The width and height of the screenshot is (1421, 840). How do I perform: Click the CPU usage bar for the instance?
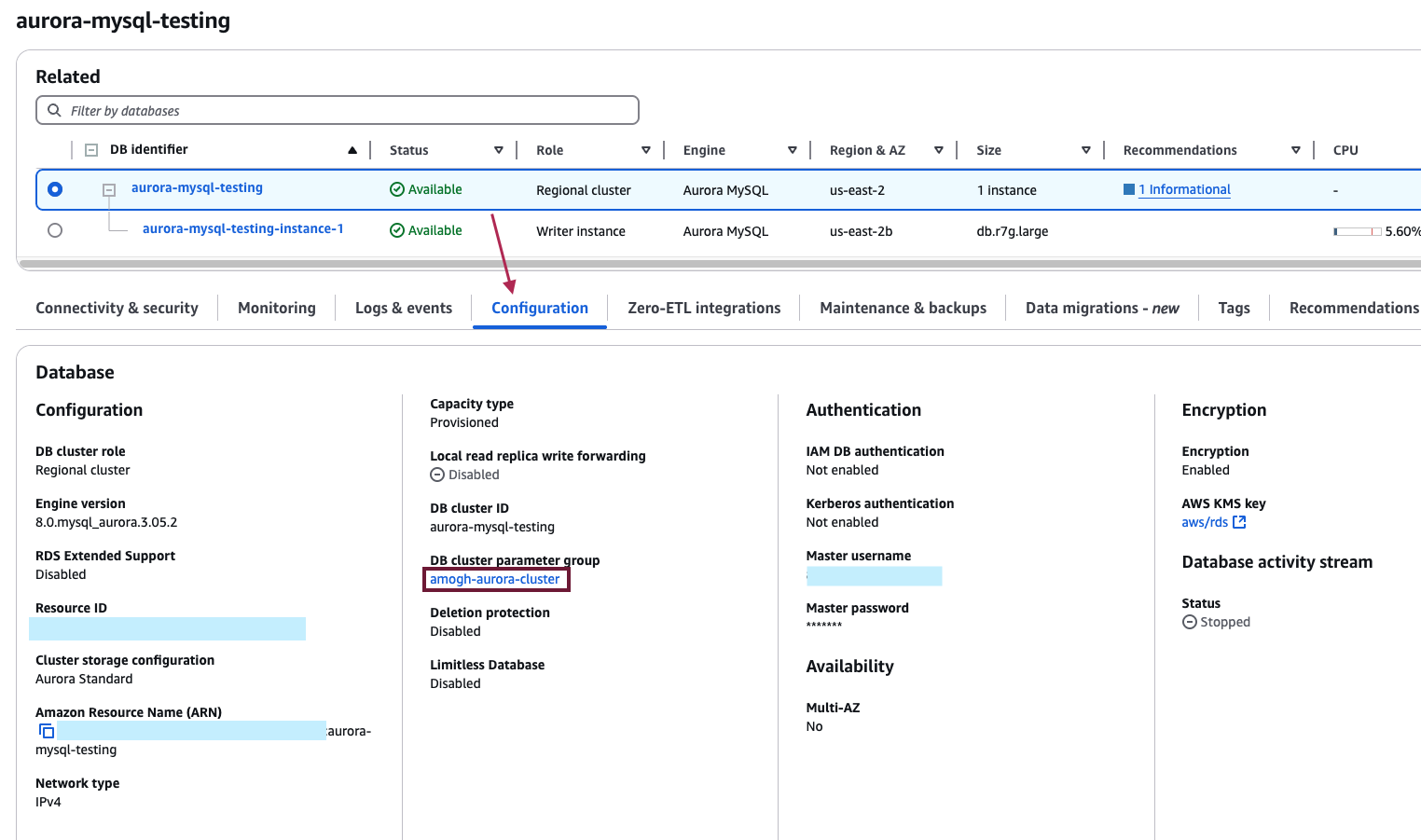(1357, 231)
